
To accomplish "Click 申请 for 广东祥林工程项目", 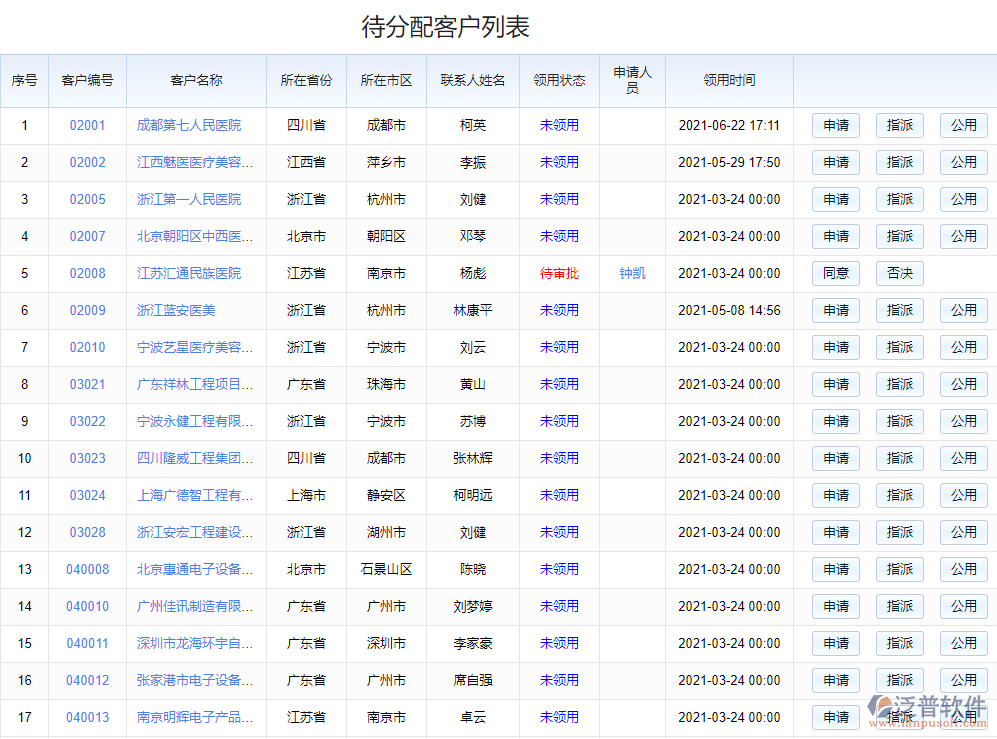I will (836, 384).
